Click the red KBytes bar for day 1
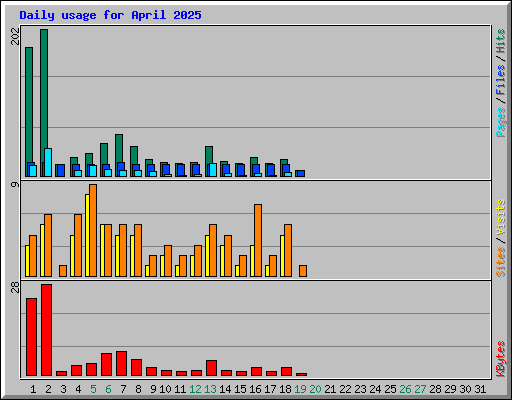Screen dimensions: 512x400 (x=31, y=337)
